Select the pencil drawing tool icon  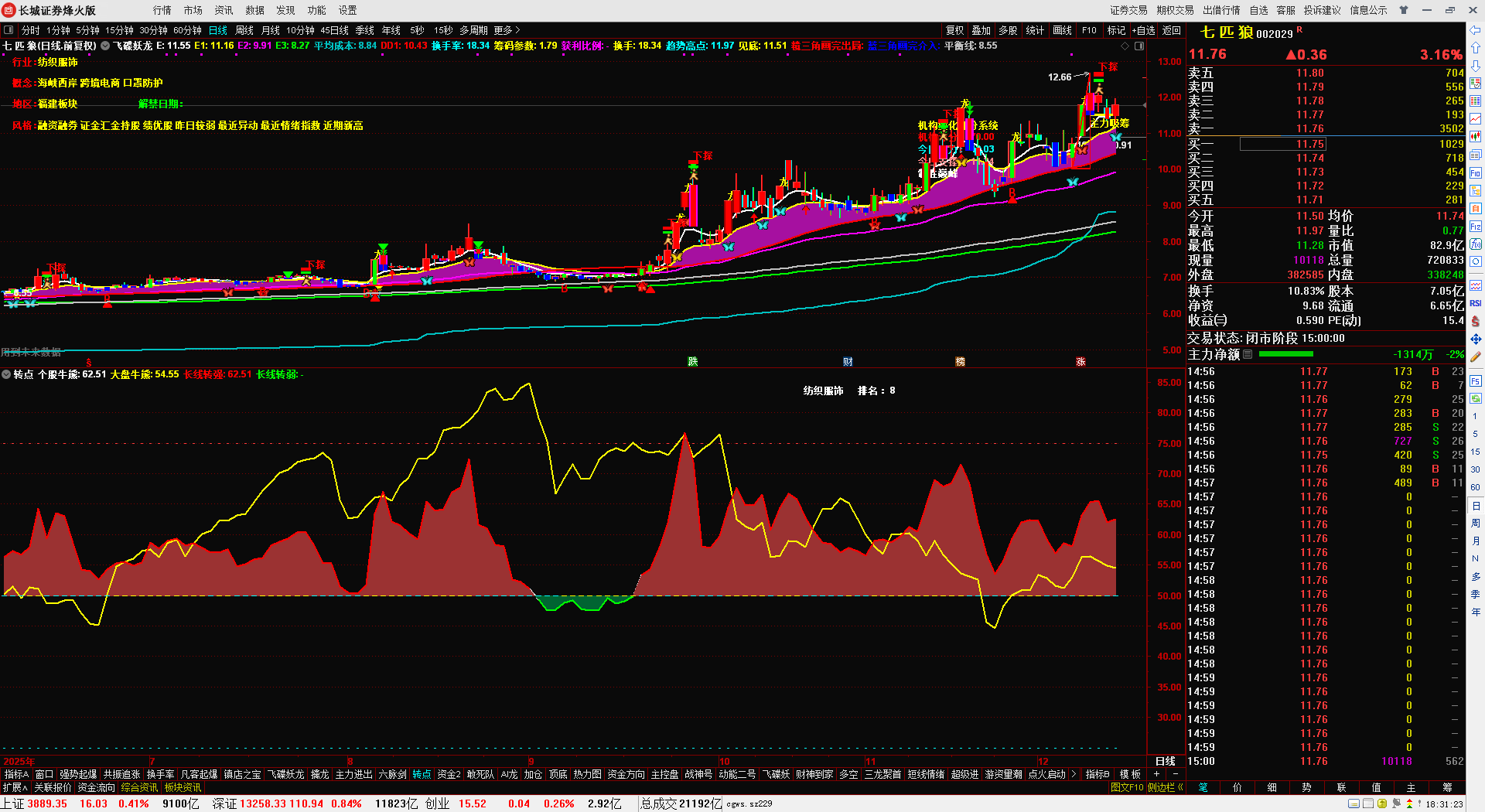coord(1476,357)
